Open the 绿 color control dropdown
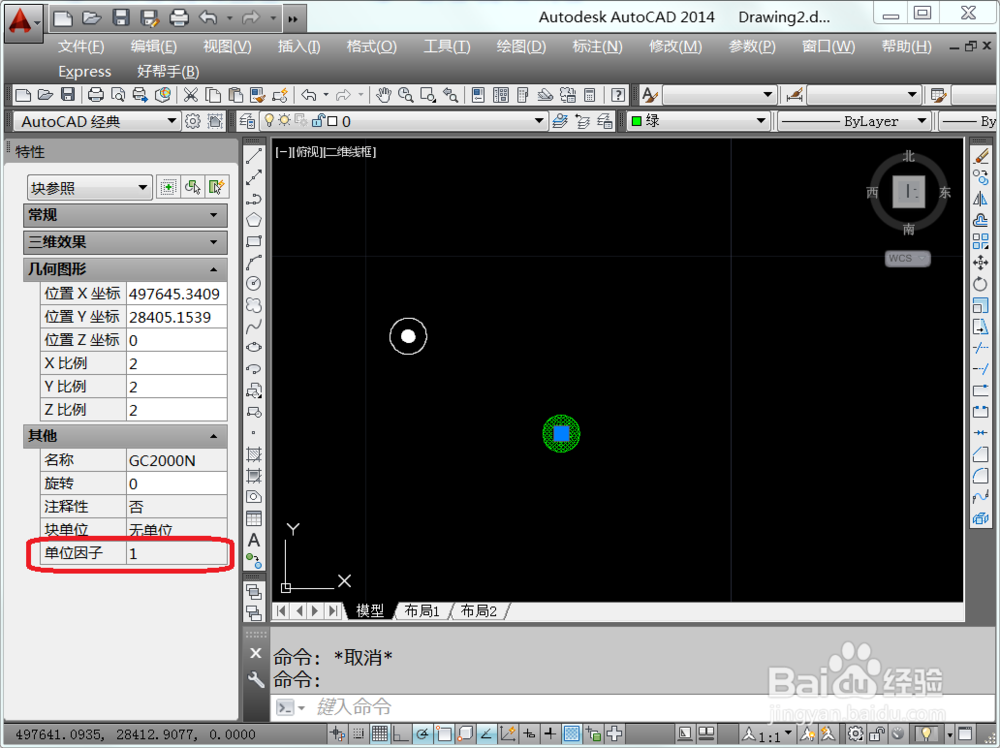The image size is (1000, 748). [x=698, y=121]
